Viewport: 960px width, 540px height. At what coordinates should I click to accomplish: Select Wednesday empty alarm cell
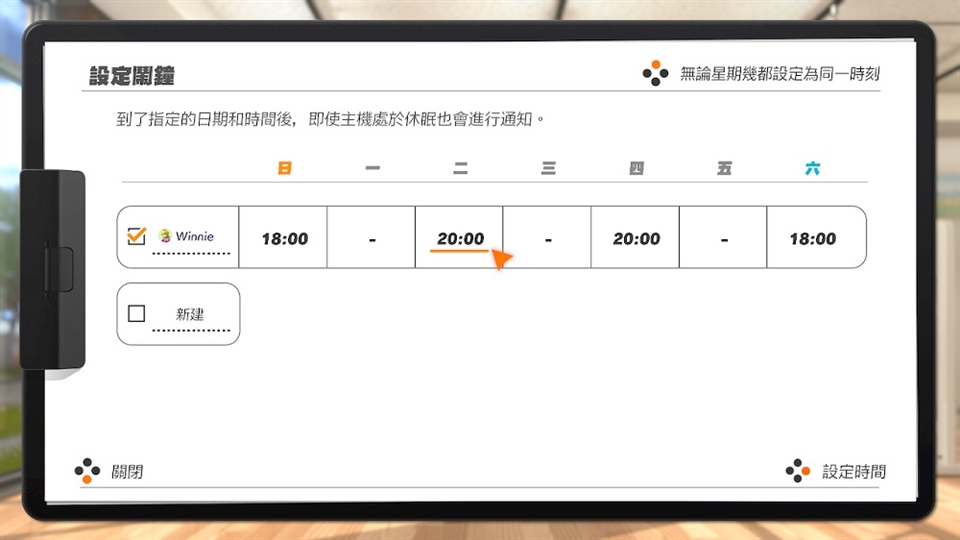pyautogui.click(x=547, y=237)
